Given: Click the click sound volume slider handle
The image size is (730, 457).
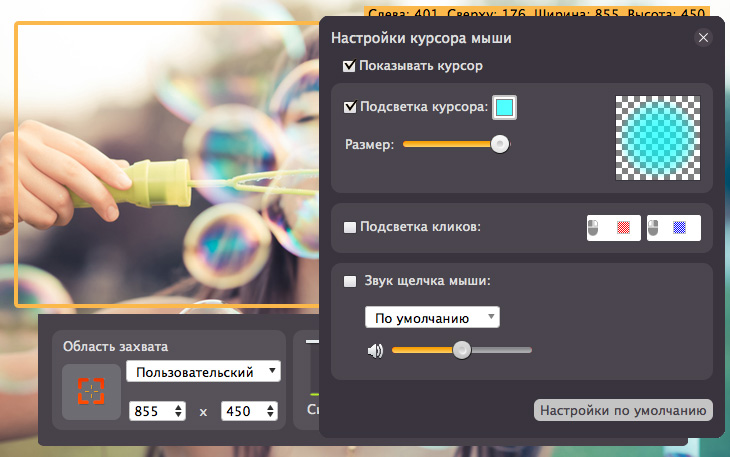Looking at the screenshot, I should tap(461, 350).
